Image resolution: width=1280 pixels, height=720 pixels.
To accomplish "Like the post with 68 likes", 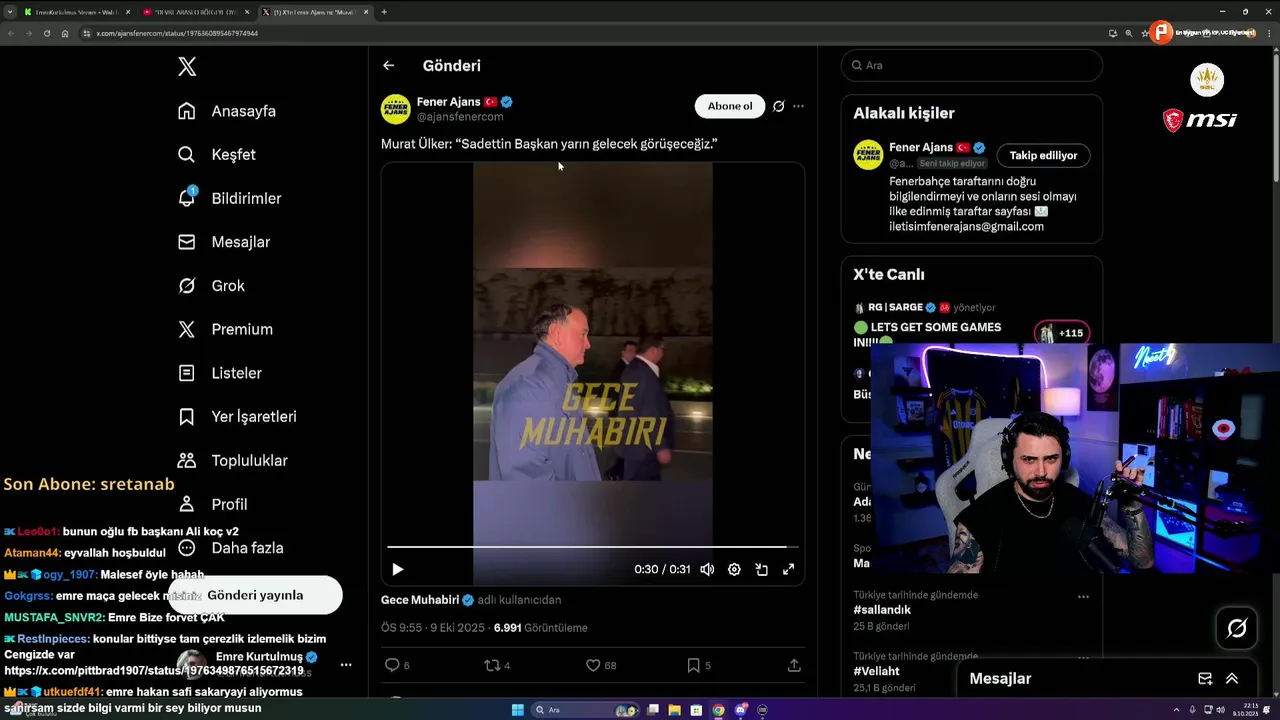I will (x=601, y=665).
